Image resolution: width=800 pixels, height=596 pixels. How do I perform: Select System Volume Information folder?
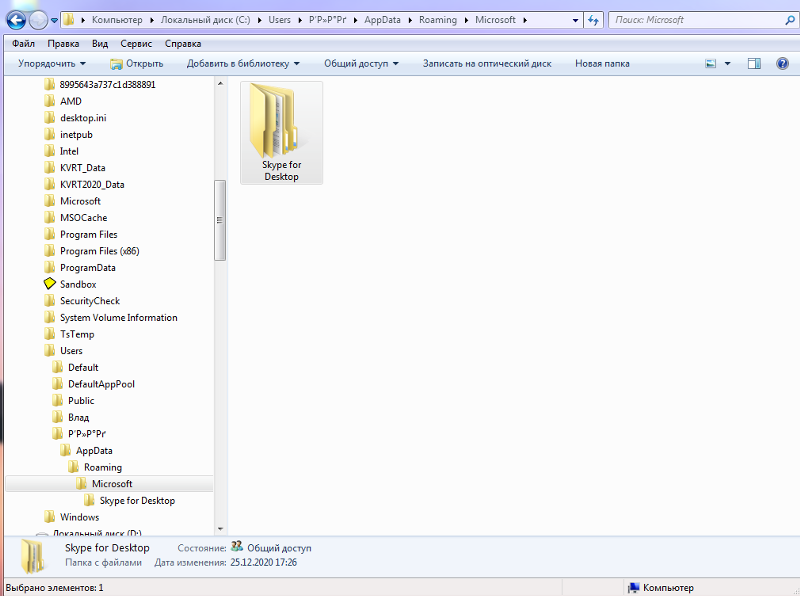[x=118, y=317]
